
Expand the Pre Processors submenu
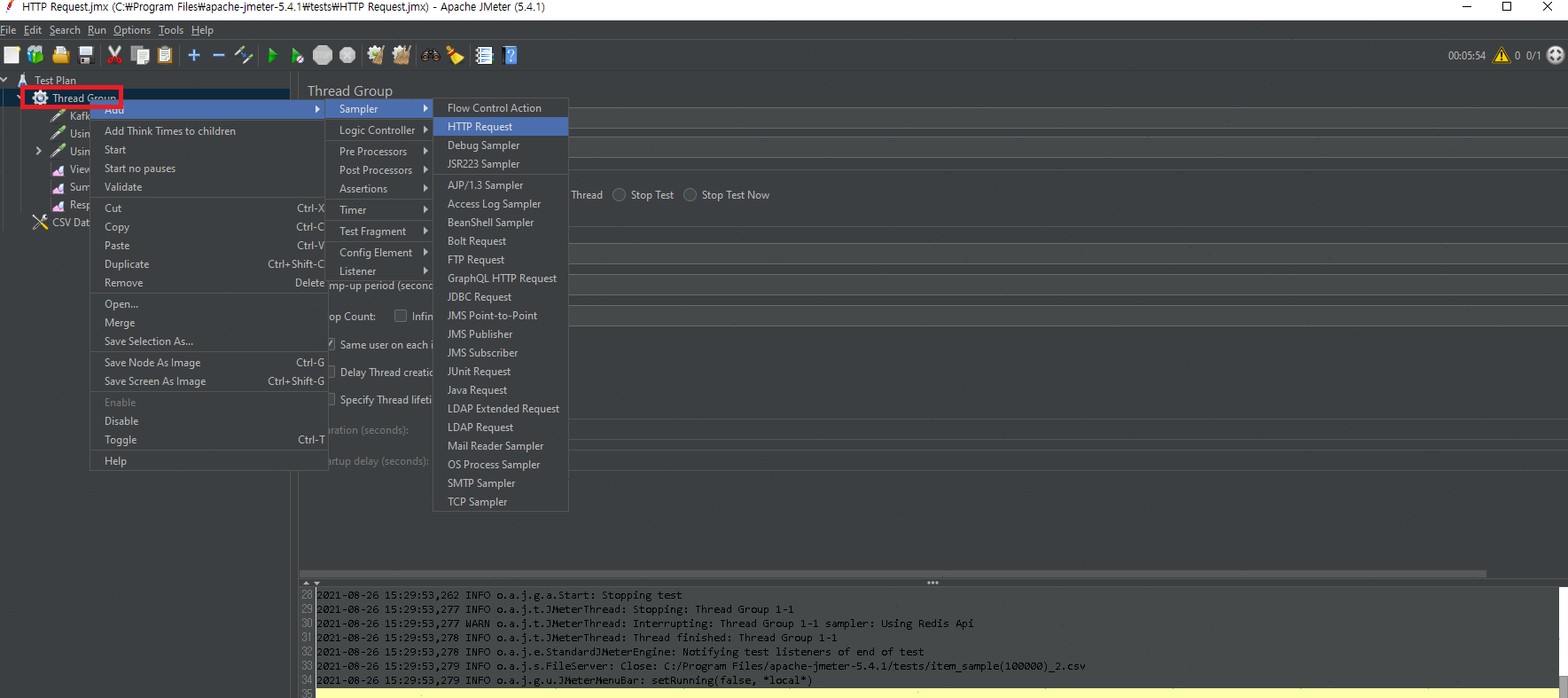pyautogui.click(x=378, y=151)
